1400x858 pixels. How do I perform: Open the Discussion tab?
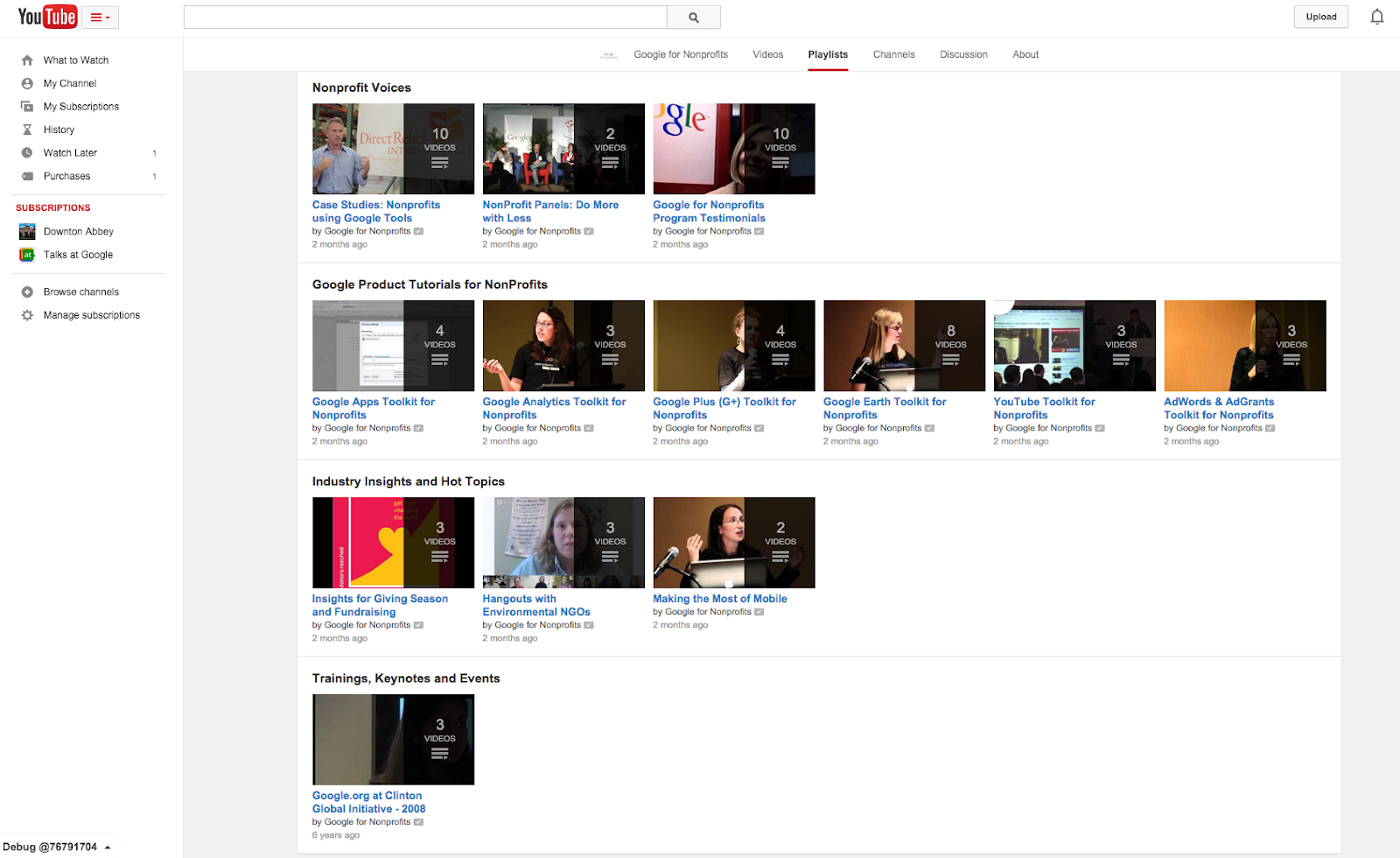[963, 54]
